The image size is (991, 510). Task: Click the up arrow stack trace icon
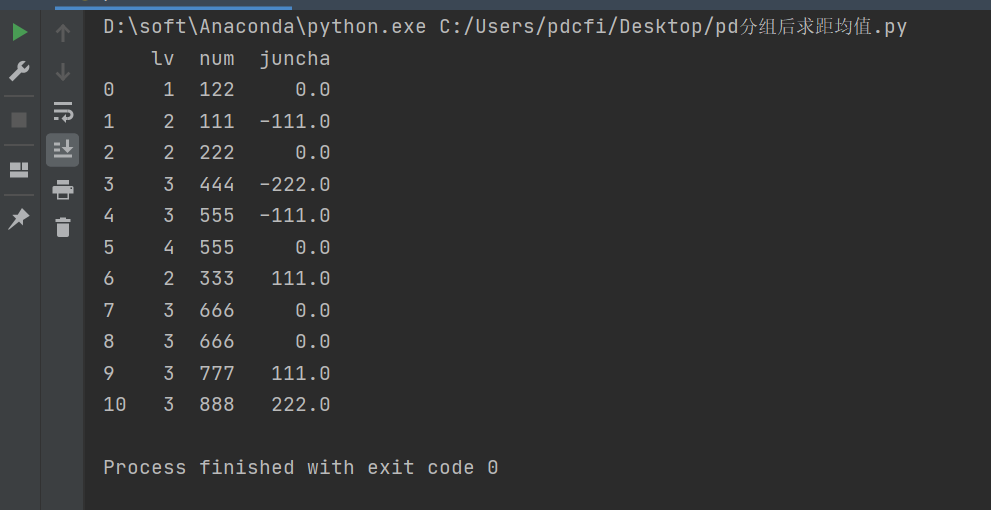point(63,33)
